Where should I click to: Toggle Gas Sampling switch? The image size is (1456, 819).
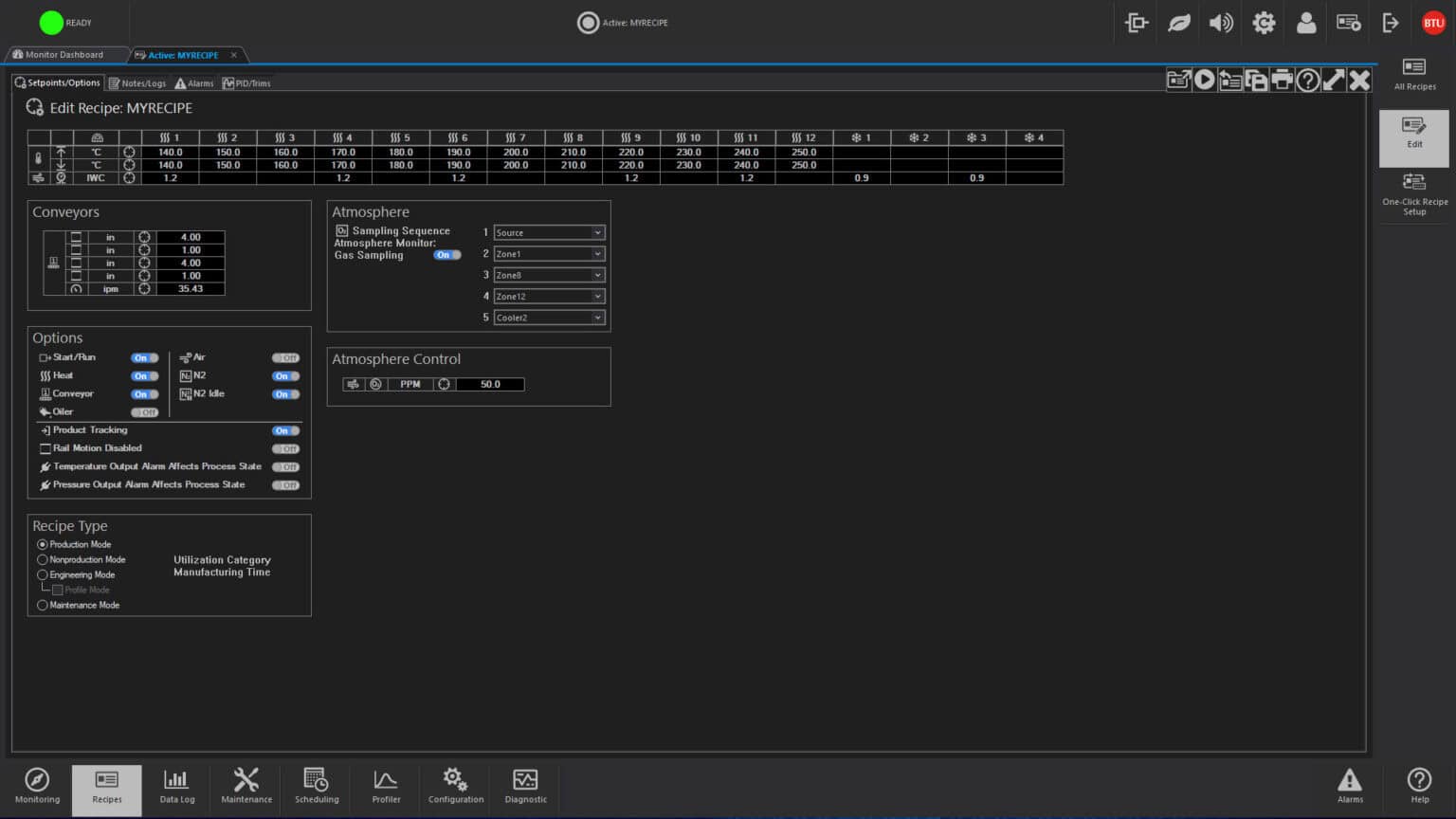click(x=447, y=255)
